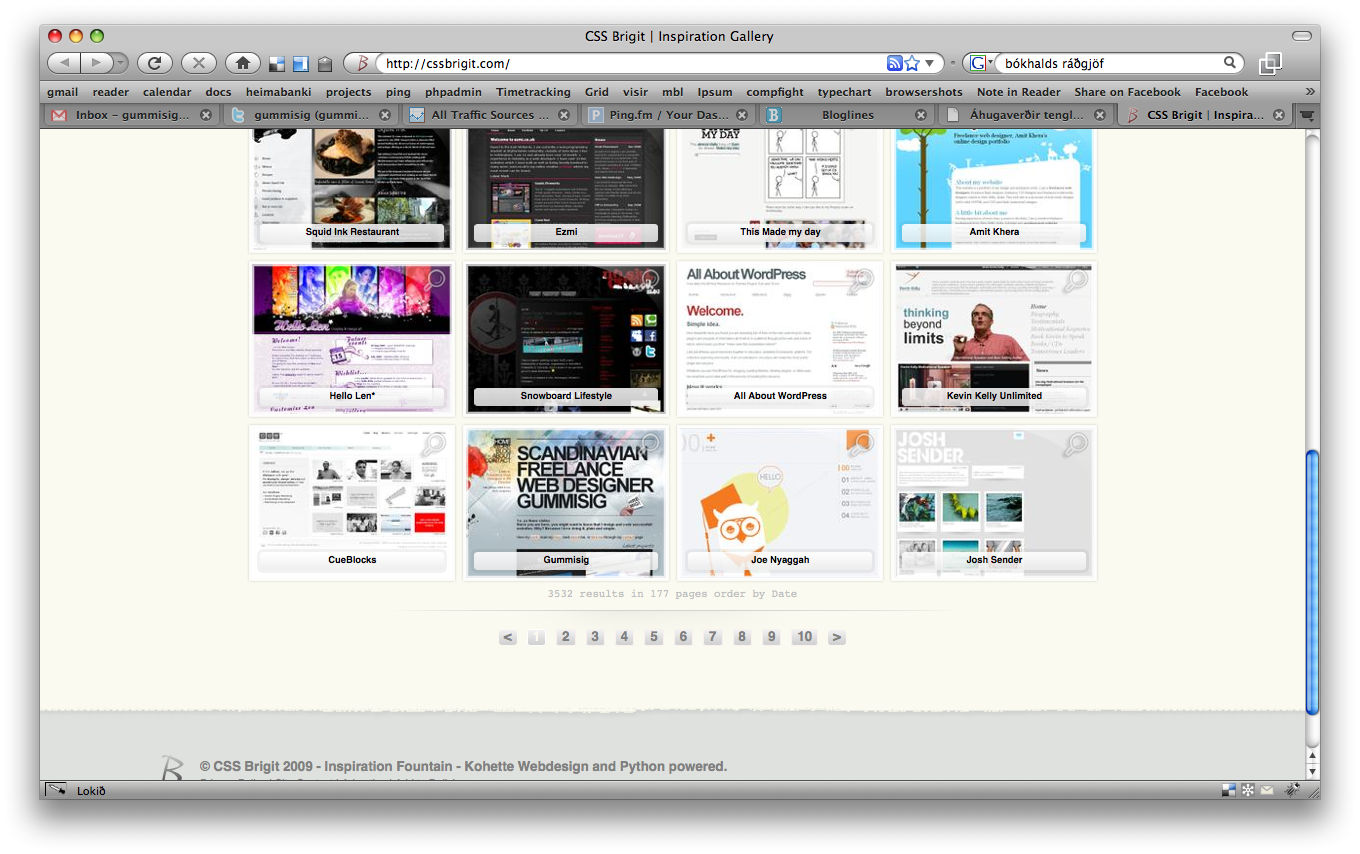Viewport: 1360px width, 854px height.
Task: Click the This Made my day label
Action: pyautogui.click(x=780, y=232)
